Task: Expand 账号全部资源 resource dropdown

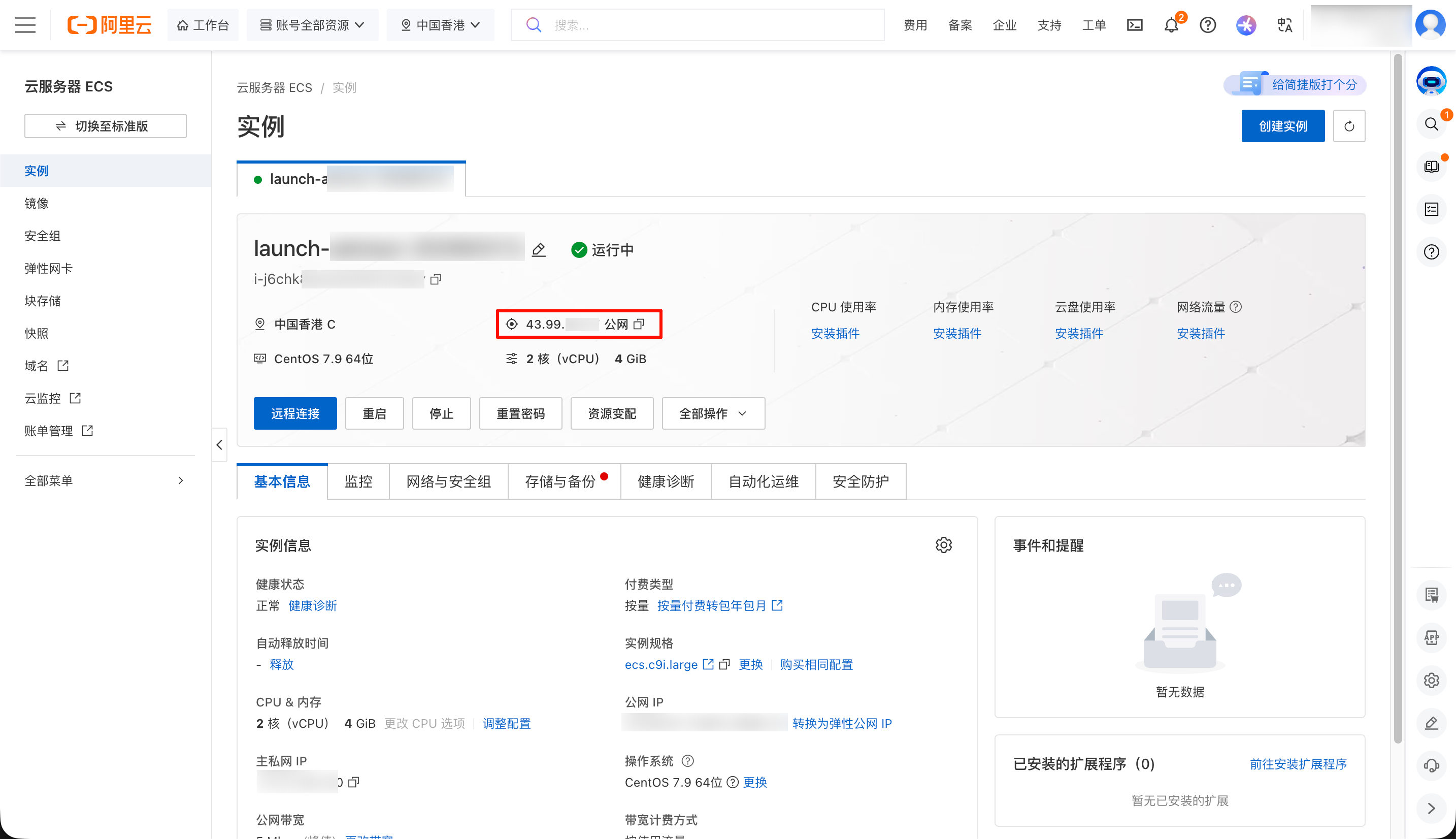Action: [312, 25]
